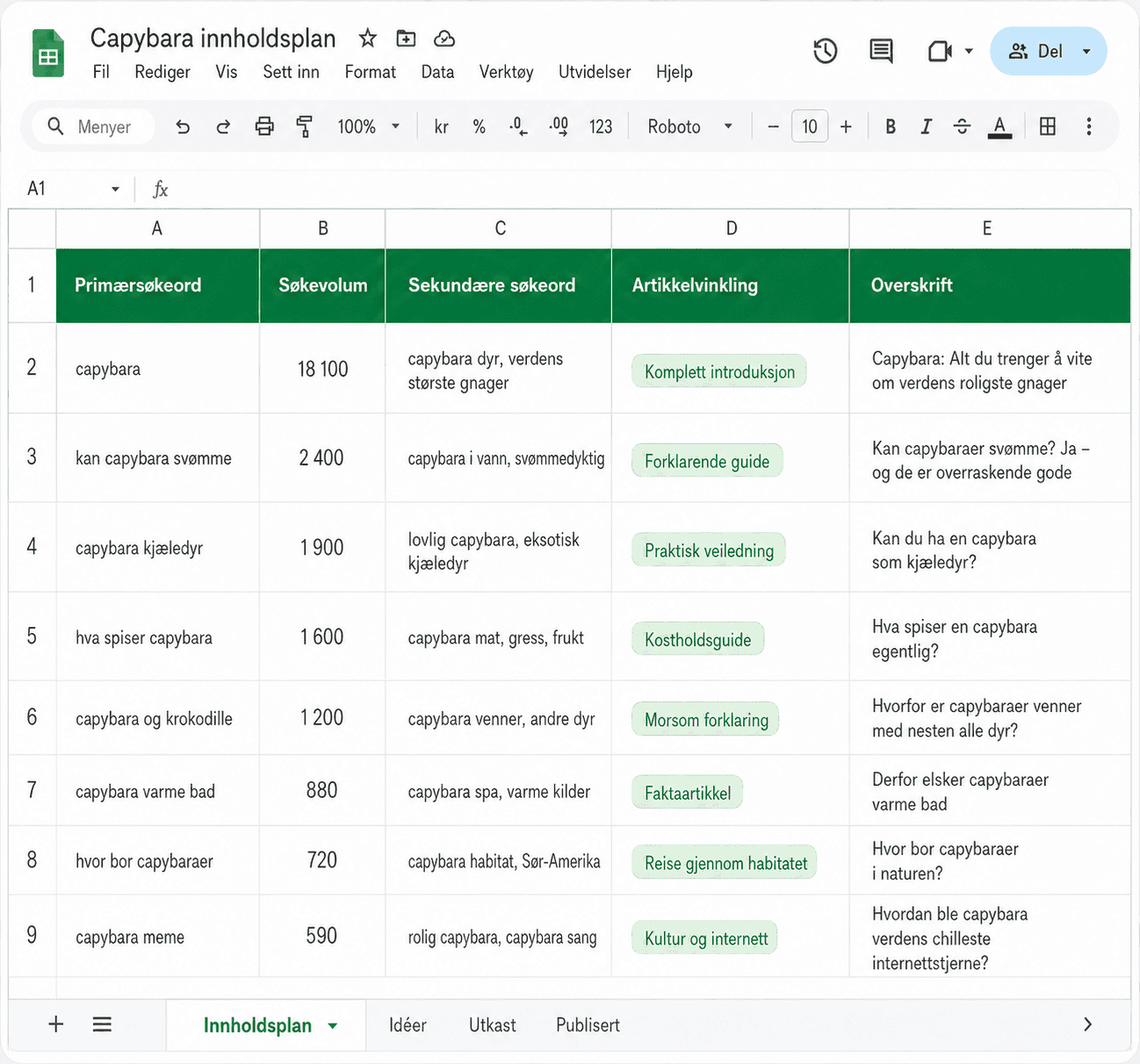Open share options dropdown arrow
This screenshot has width=1140, height=1064.
[x=1086, y=51]
